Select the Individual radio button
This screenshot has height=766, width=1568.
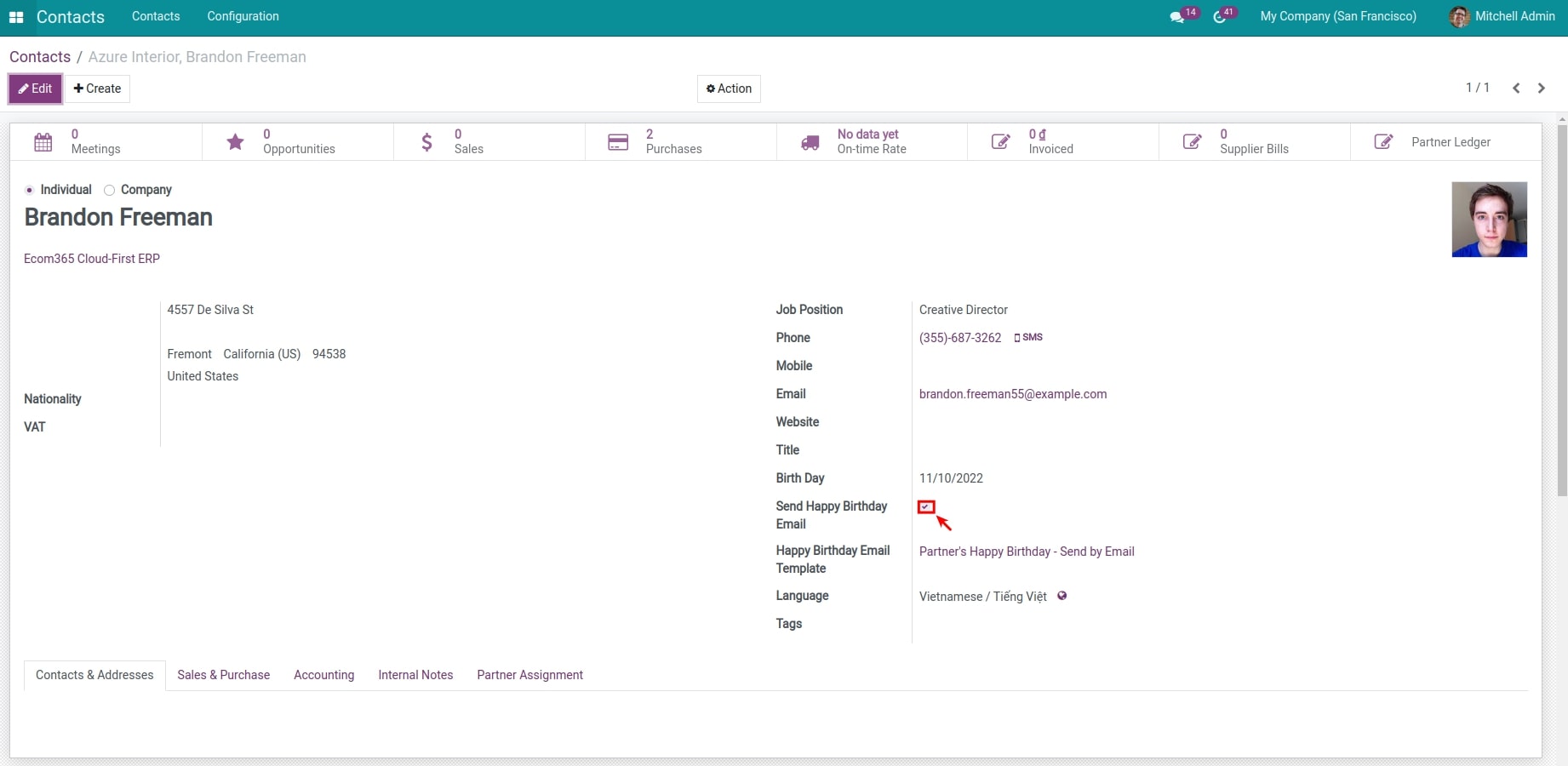[x=29, y=190]
